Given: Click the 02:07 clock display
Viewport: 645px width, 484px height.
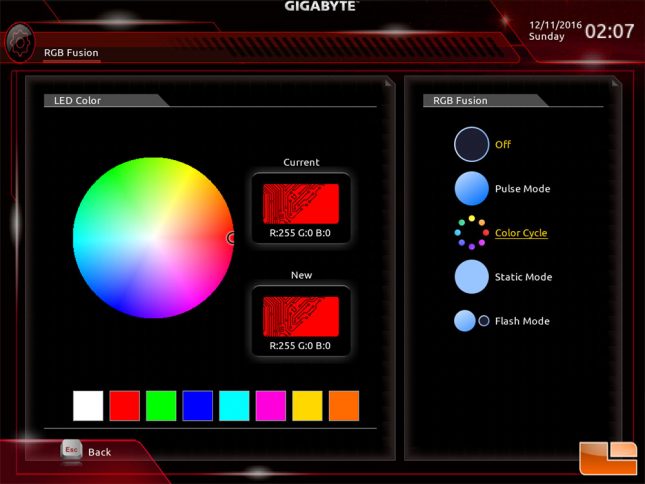Looking at the screenshot, I should click(x=609, y=31).
